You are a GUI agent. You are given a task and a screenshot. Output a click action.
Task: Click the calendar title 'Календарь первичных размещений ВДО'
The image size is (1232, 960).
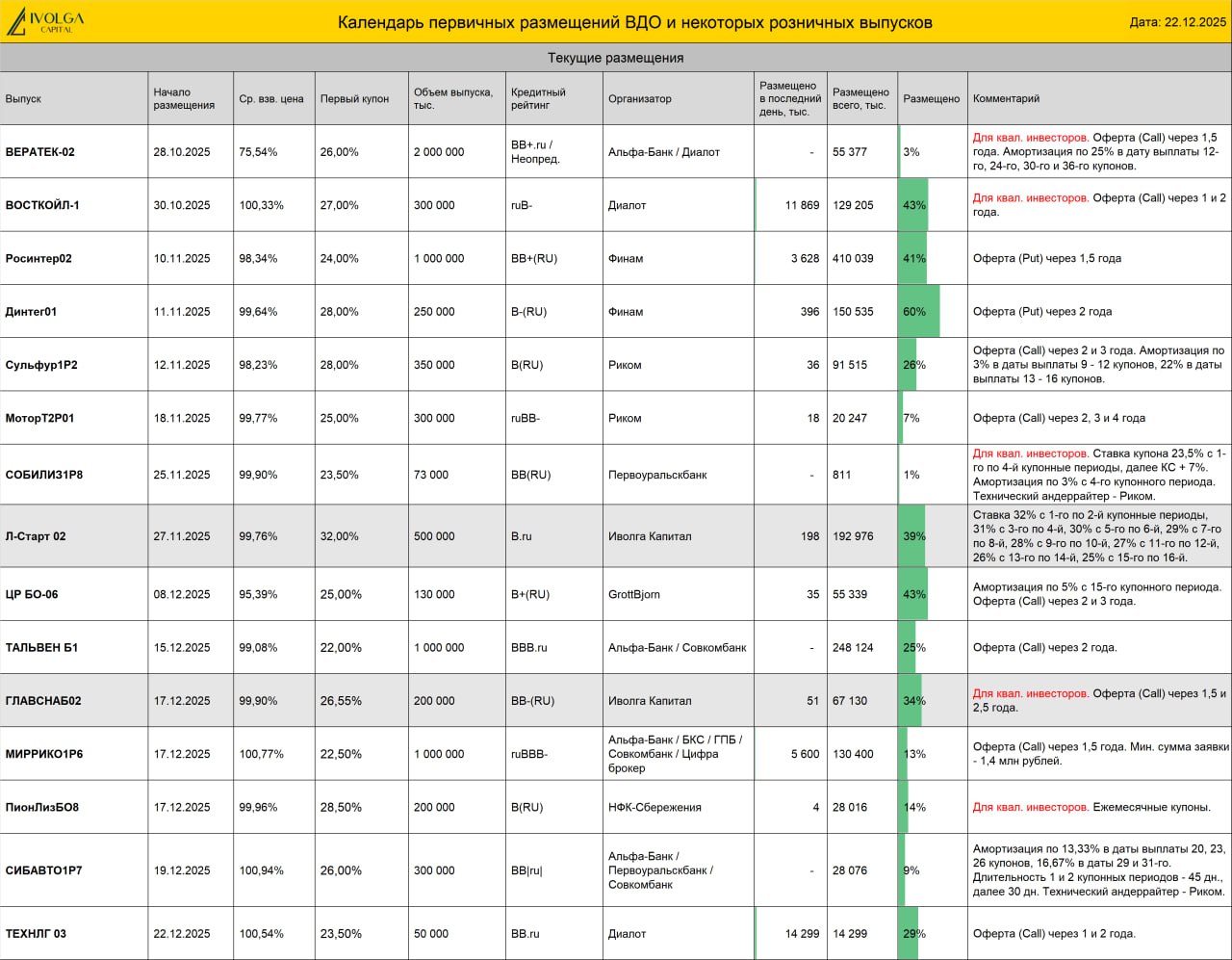click(635, 22)
